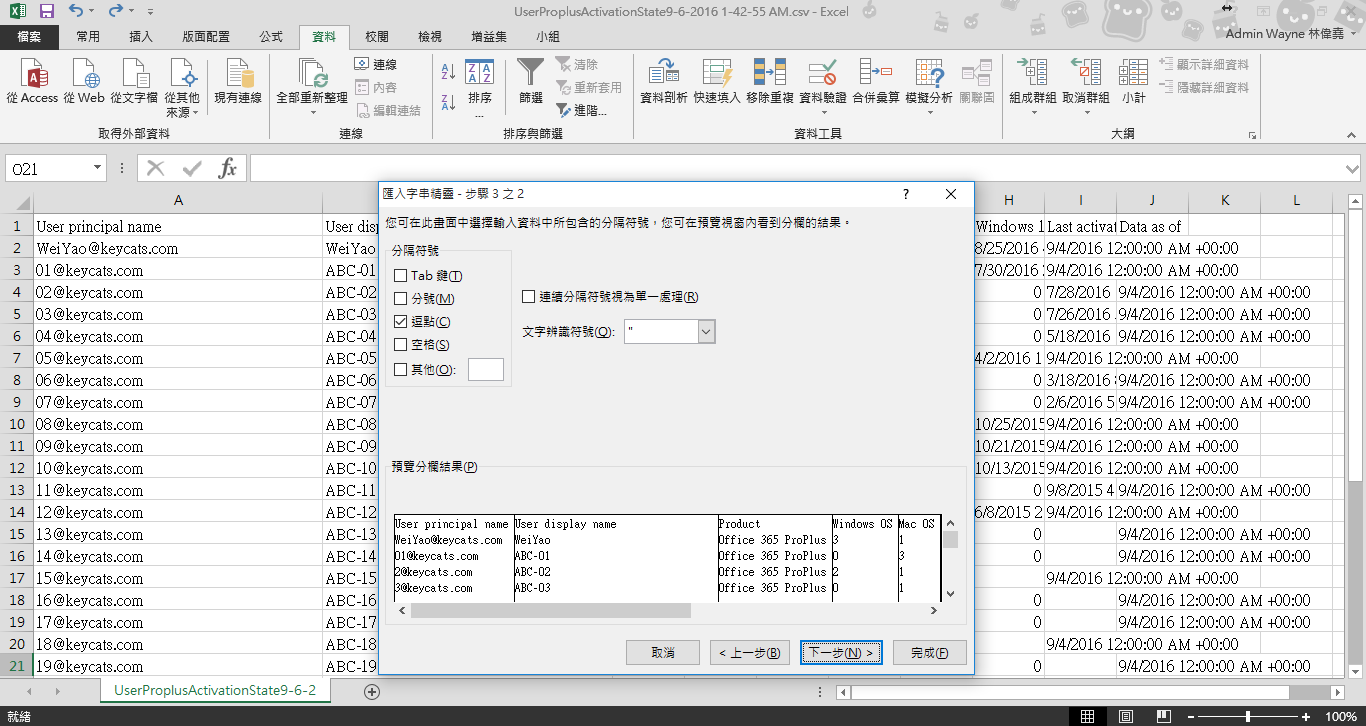The width and height of the screenshot is (1366, 726).
Task: Switch to 校閱 Review tab
Action: pos(377,37)
